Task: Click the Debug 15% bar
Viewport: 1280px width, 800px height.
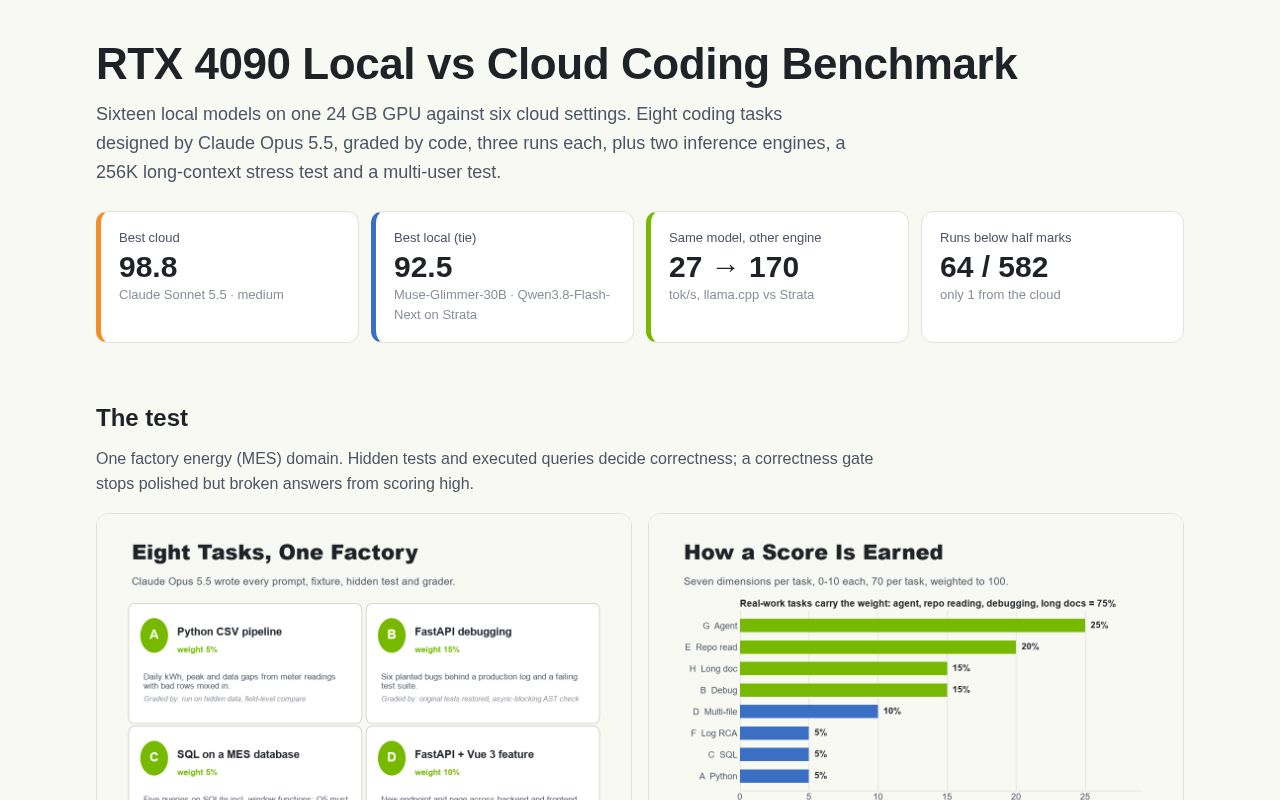Action: pyautogui.click(x=843, y=690)
